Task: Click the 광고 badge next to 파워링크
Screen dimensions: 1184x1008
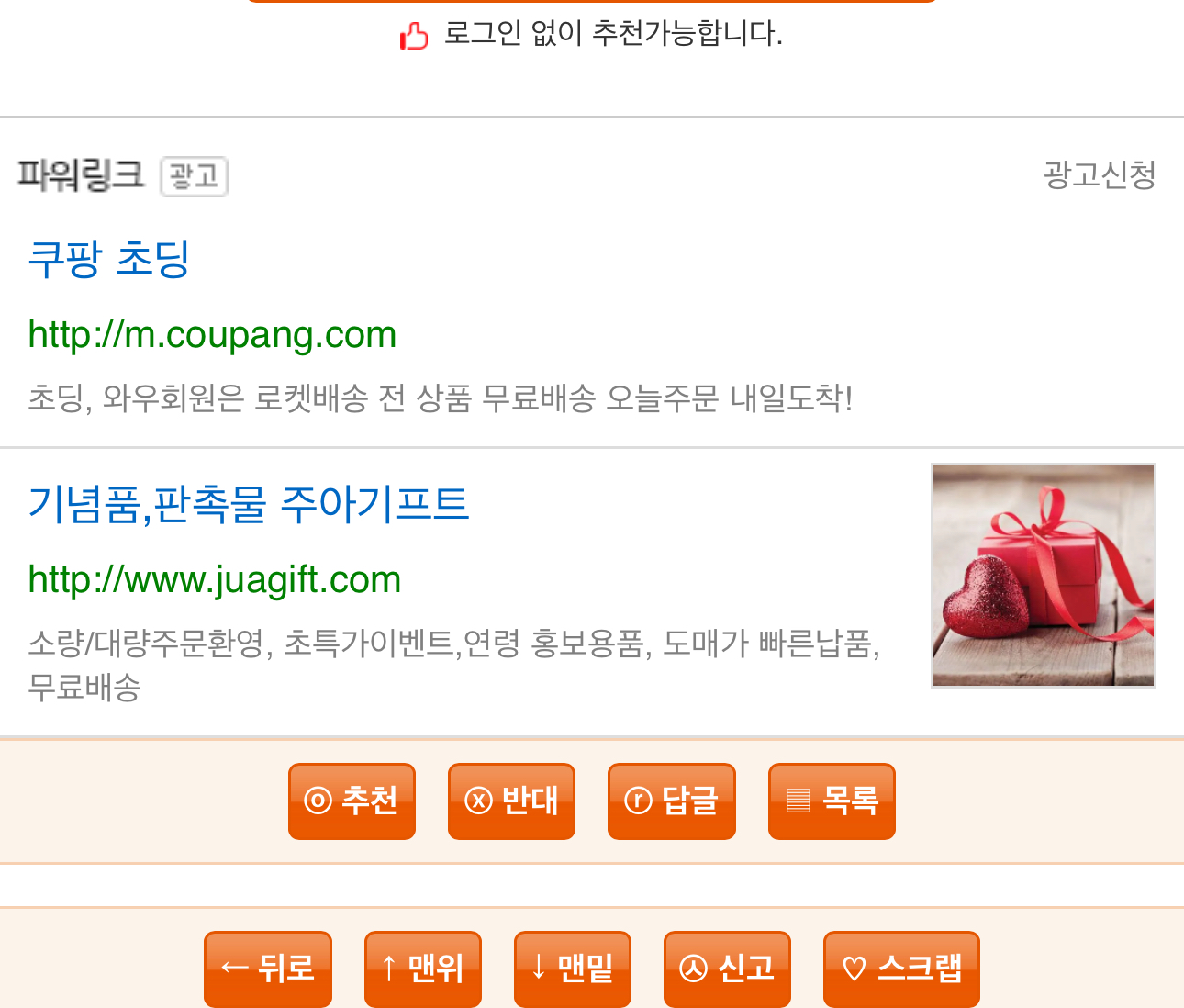Action: click(194, 176)
